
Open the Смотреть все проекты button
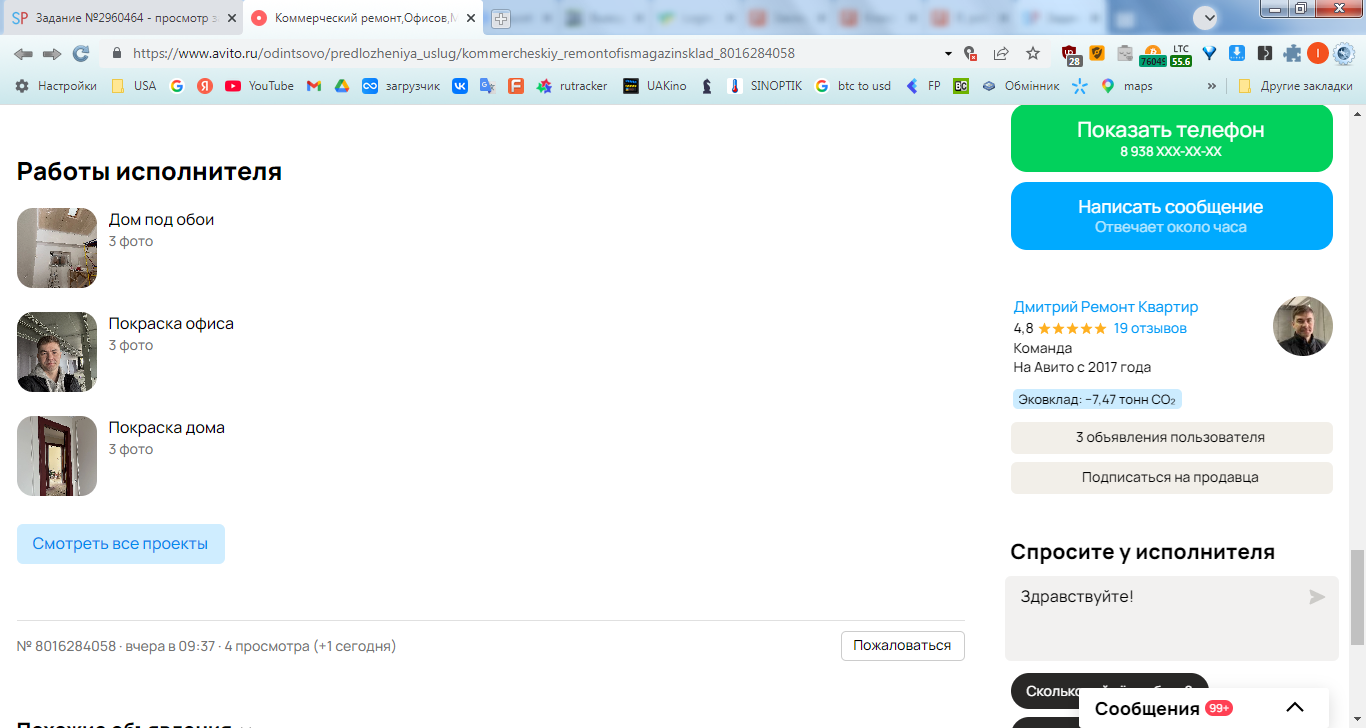120,544
